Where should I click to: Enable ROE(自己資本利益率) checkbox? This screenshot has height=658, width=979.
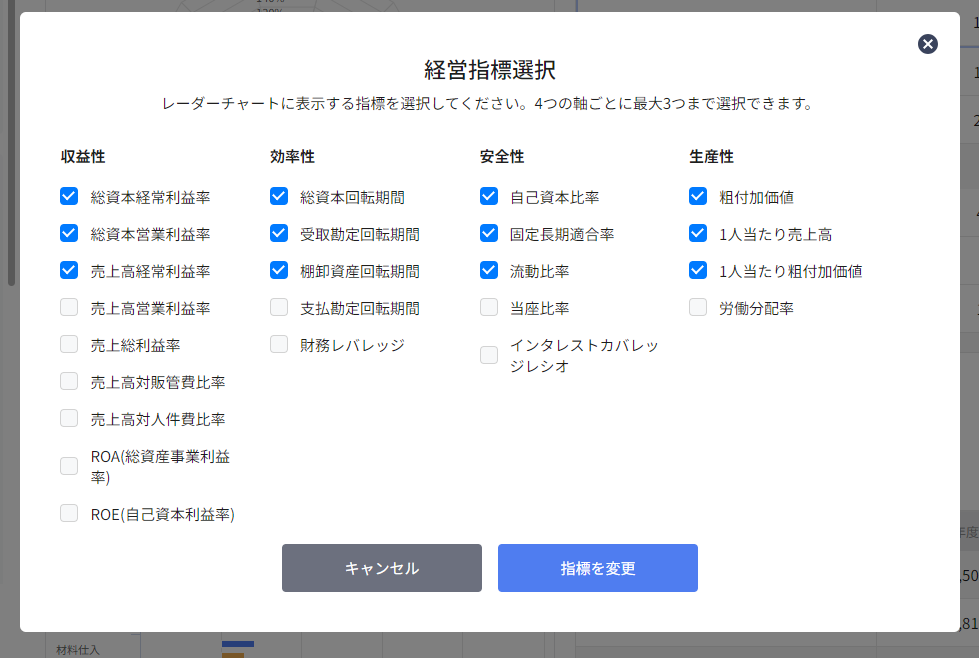tap(69, 514)
